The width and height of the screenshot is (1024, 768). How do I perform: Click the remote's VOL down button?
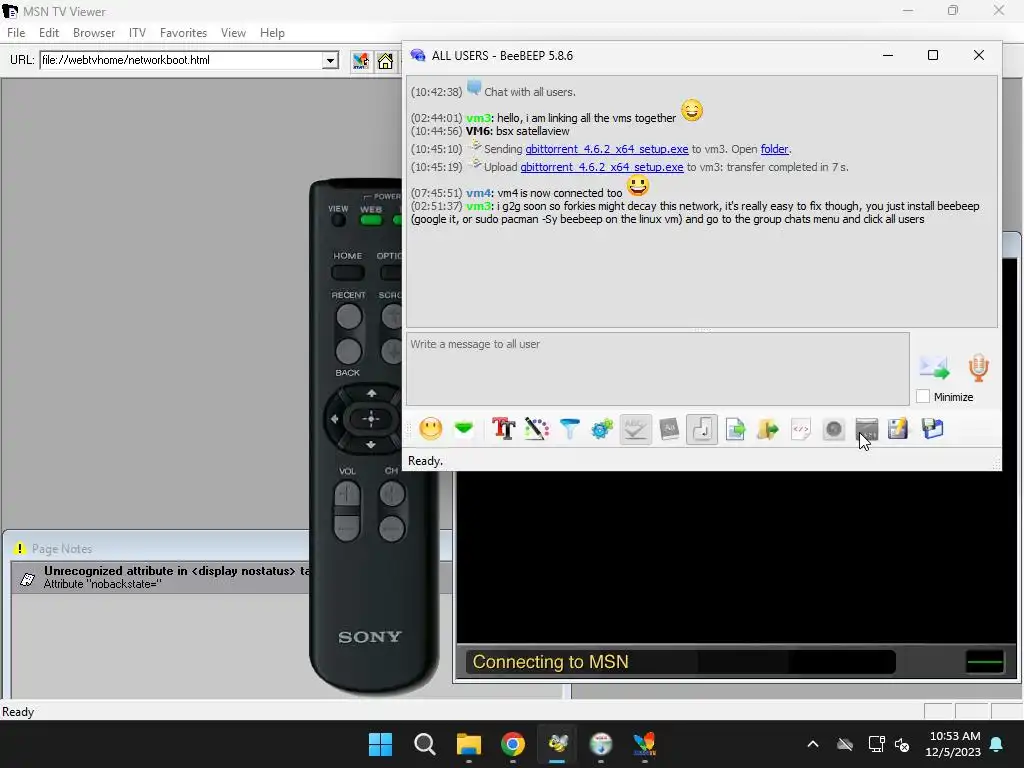[347, 527]
